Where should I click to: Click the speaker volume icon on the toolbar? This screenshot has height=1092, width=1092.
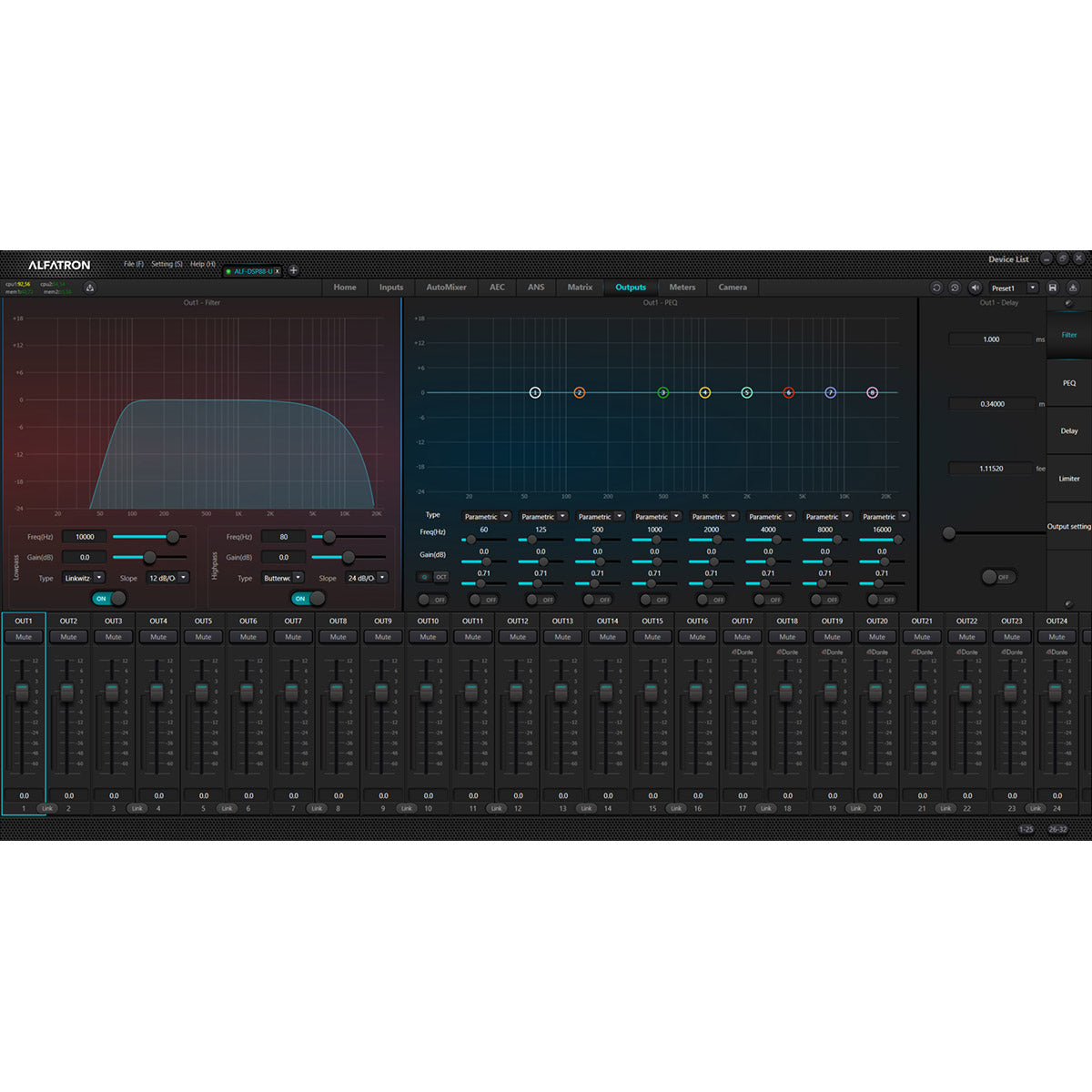tap(975, 288)
